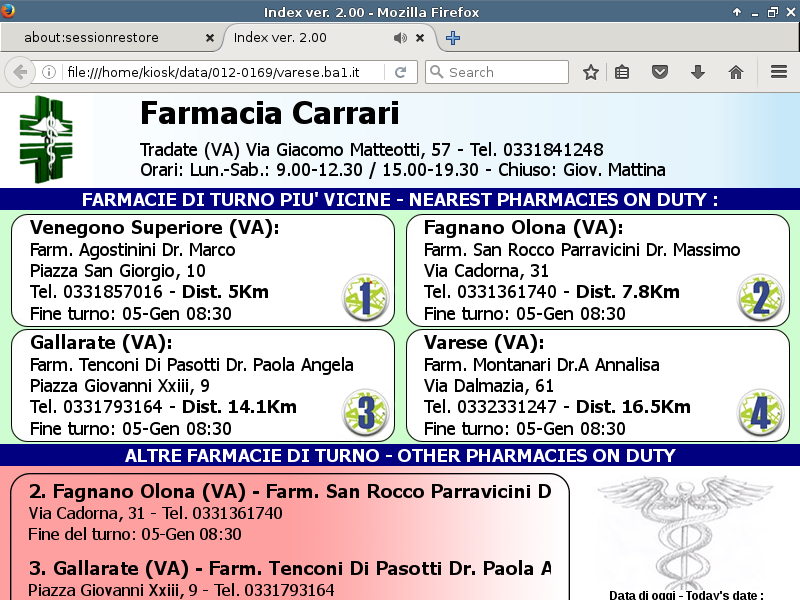Screen dimensions: 800x600
Task: Open the Firefox hamburger menu
Action: pos(779,72)
